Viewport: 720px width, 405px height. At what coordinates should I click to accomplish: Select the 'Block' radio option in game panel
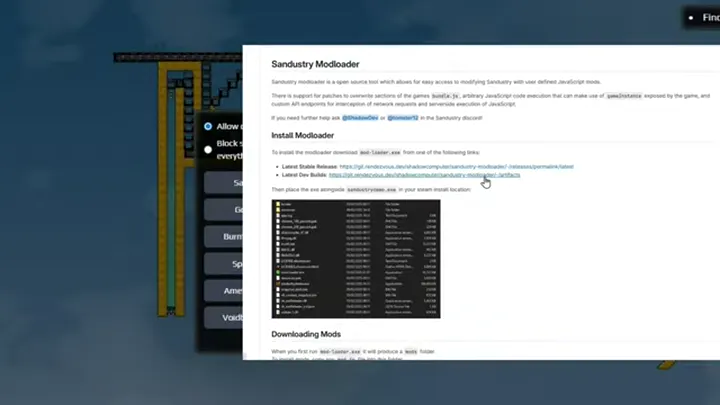(x=208, y=150)
